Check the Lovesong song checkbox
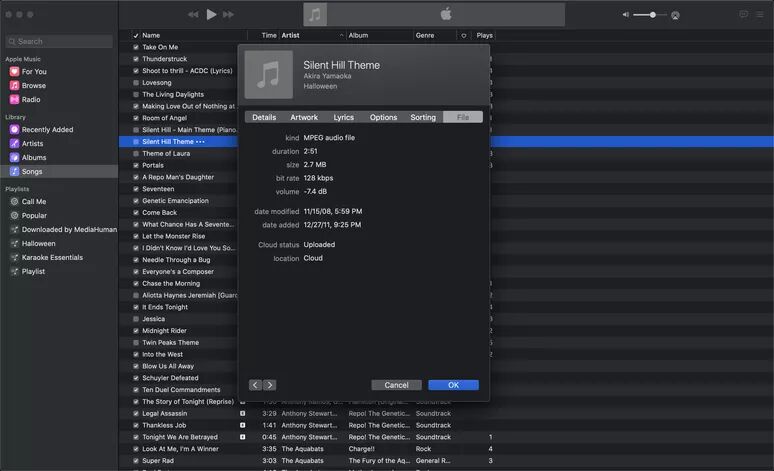The height and width of the screenshot is (471, 774). point(136,83)
